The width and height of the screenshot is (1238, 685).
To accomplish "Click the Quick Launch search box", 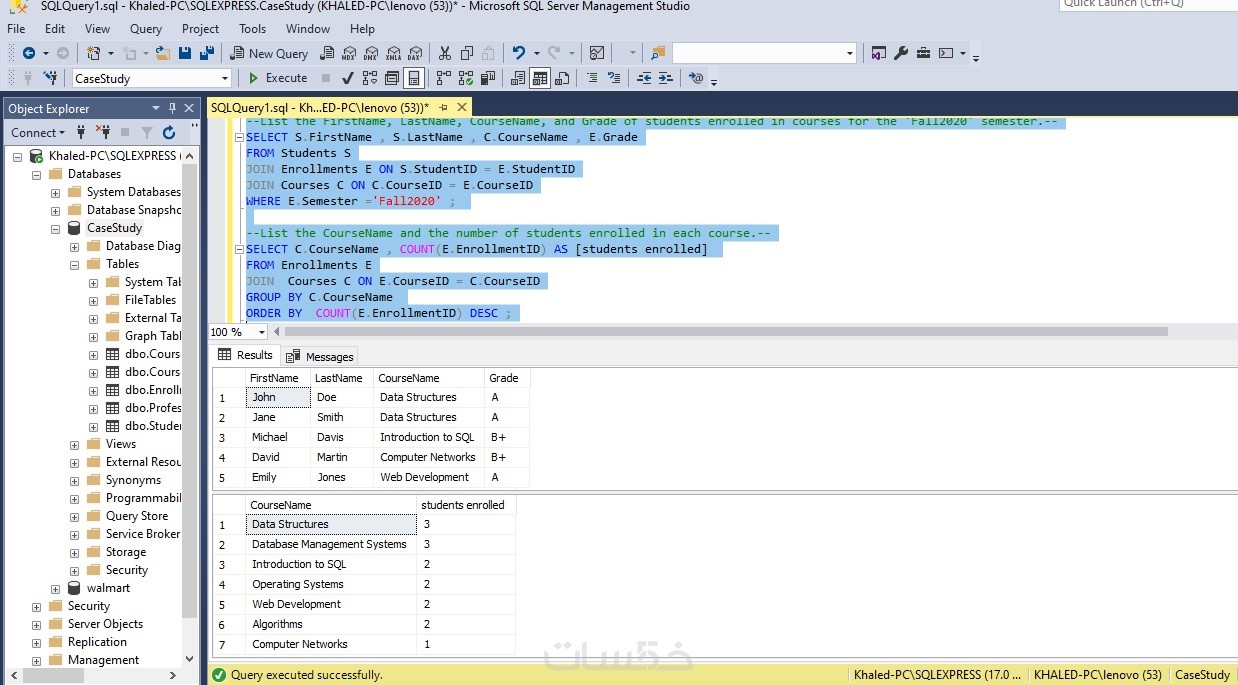I will point(1147,4).
